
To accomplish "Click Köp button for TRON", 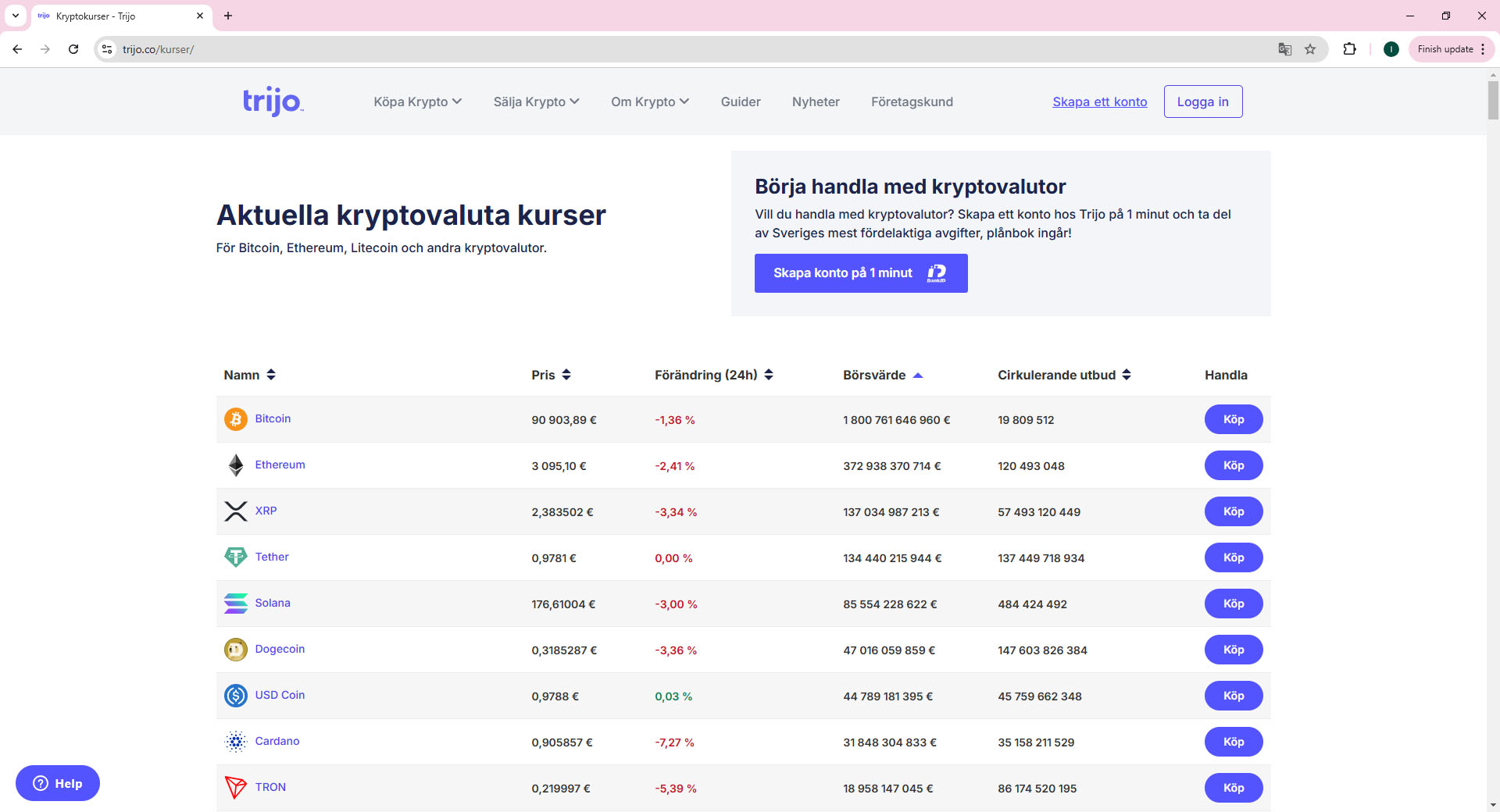I will click(1234, 788).
